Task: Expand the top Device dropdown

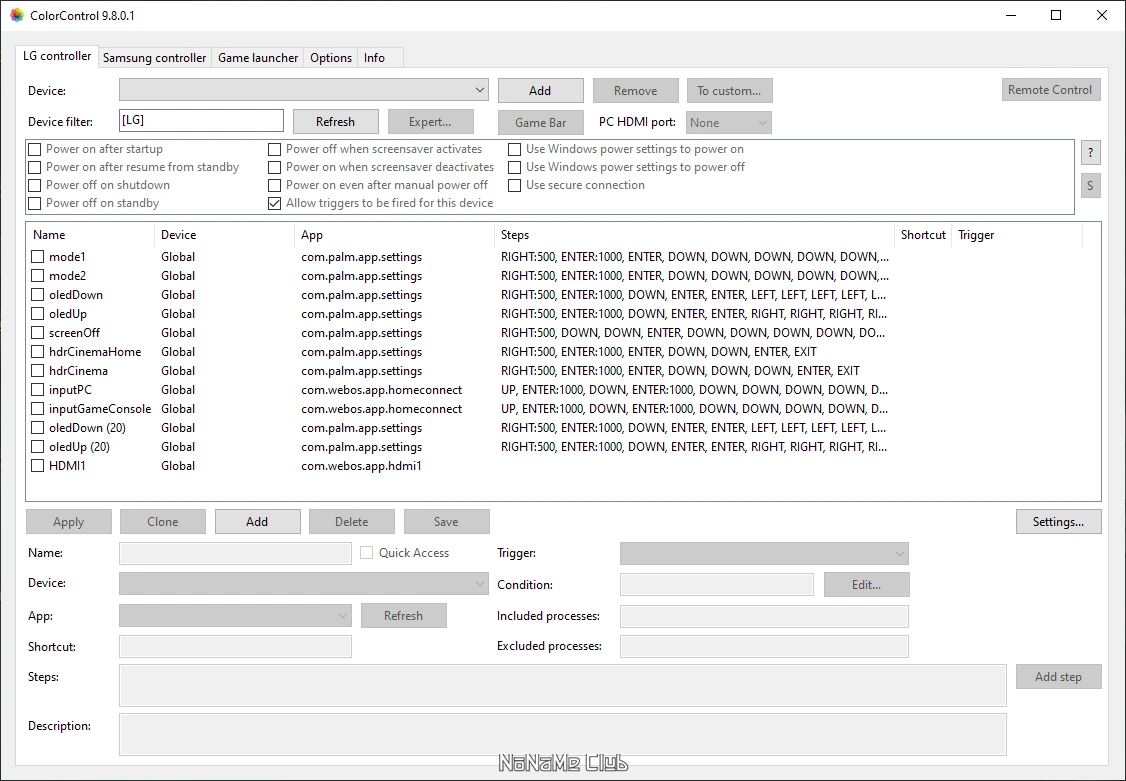Action: point(304,90)
